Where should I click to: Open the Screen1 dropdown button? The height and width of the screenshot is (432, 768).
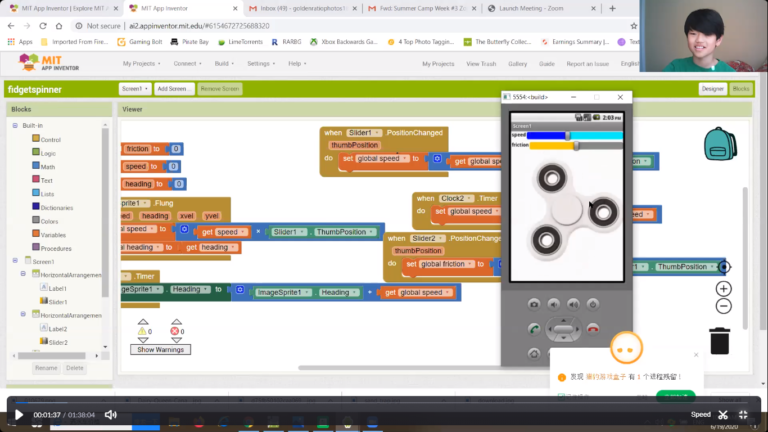tap(135, 89)
